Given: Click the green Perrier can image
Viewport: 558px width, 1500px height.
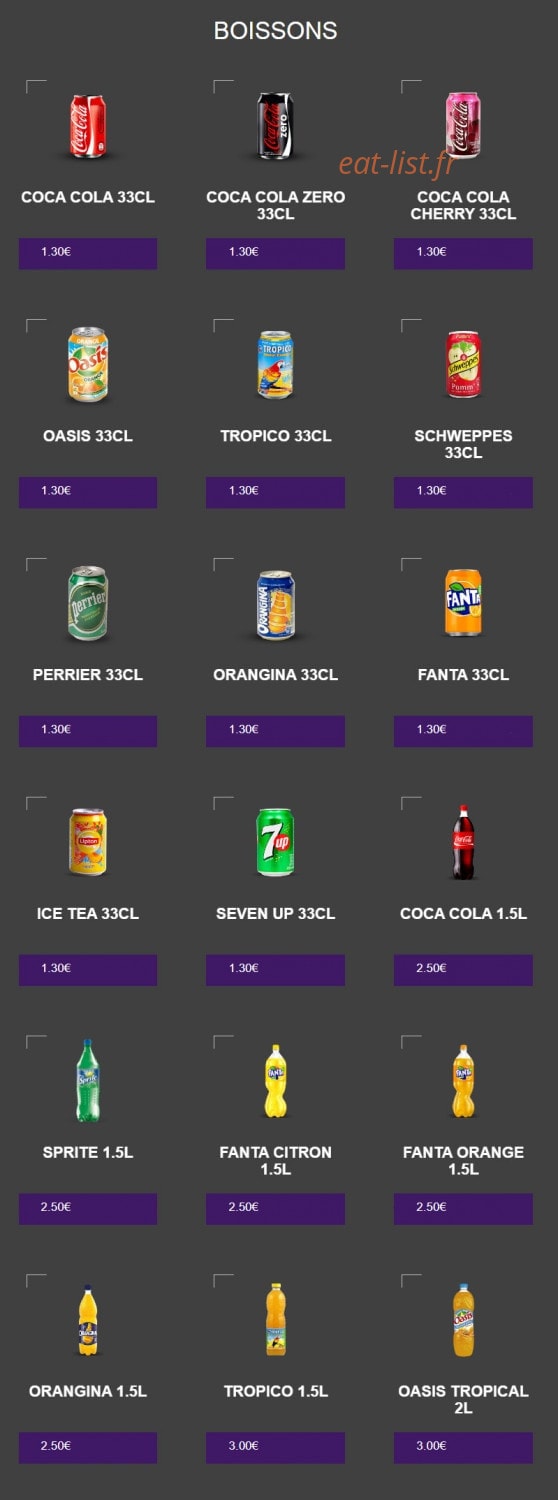Looking at the screenshot, I should (x=87, y=604).
